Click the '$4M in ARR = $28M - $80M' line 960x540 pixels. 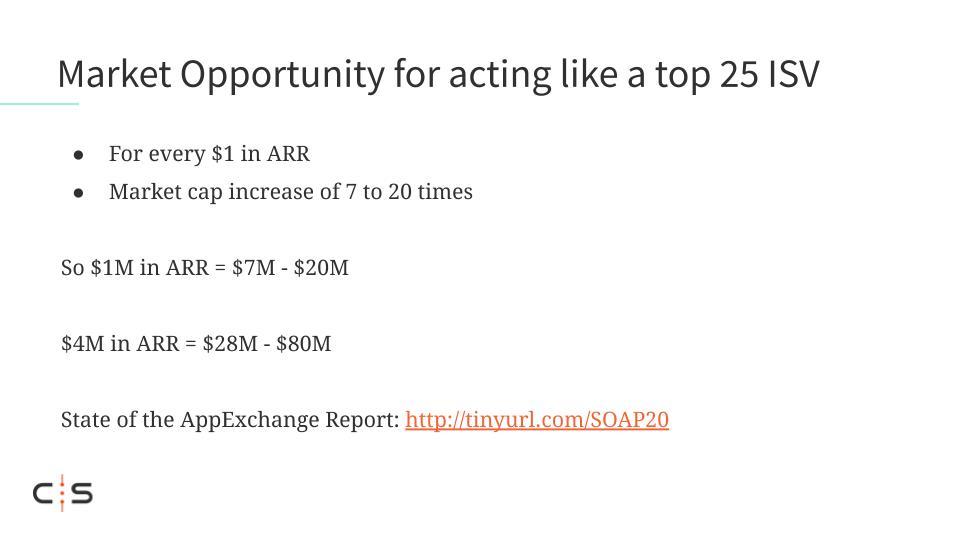pyautogui.click(x=196, y=343)
